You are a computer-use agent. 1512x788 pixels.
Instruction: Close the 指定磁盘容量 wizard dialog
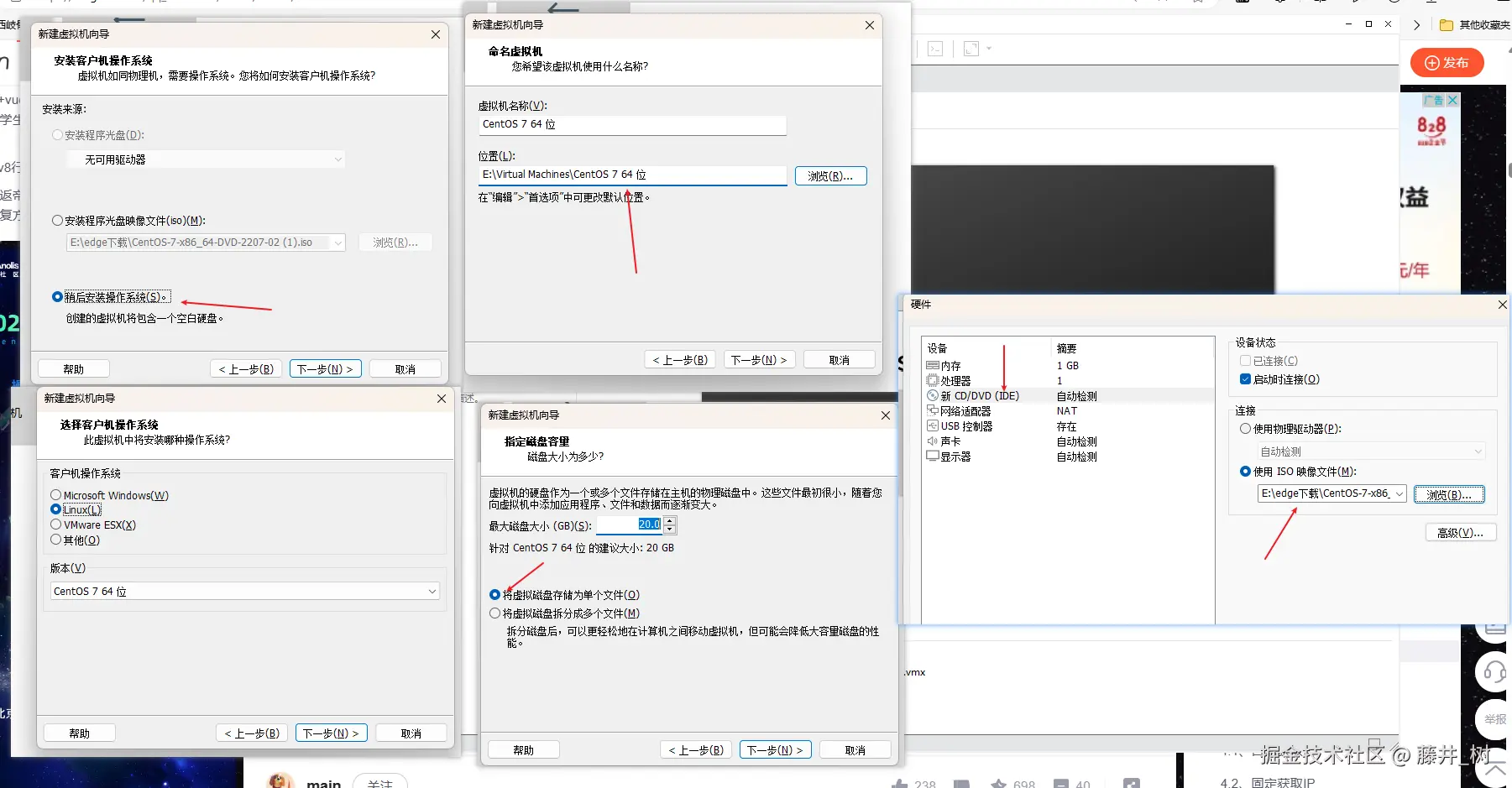[x=886, y=415]
